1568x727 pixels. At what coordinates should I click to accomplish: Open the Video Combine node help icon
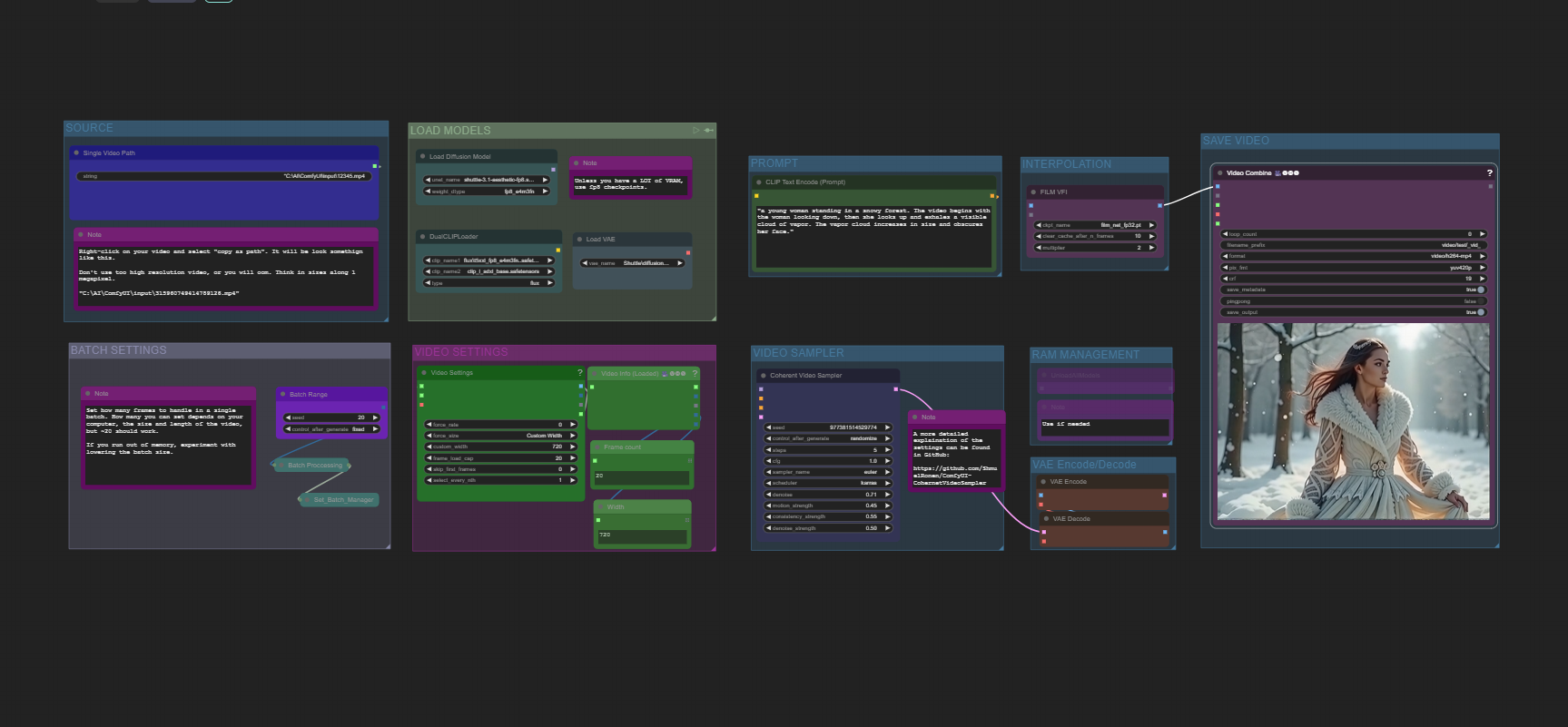[1489, 172]
